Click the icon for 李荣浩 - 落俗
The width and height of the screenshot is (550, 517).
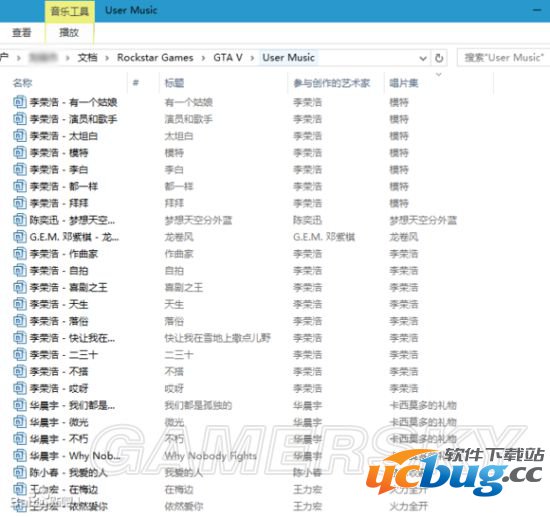20,321
